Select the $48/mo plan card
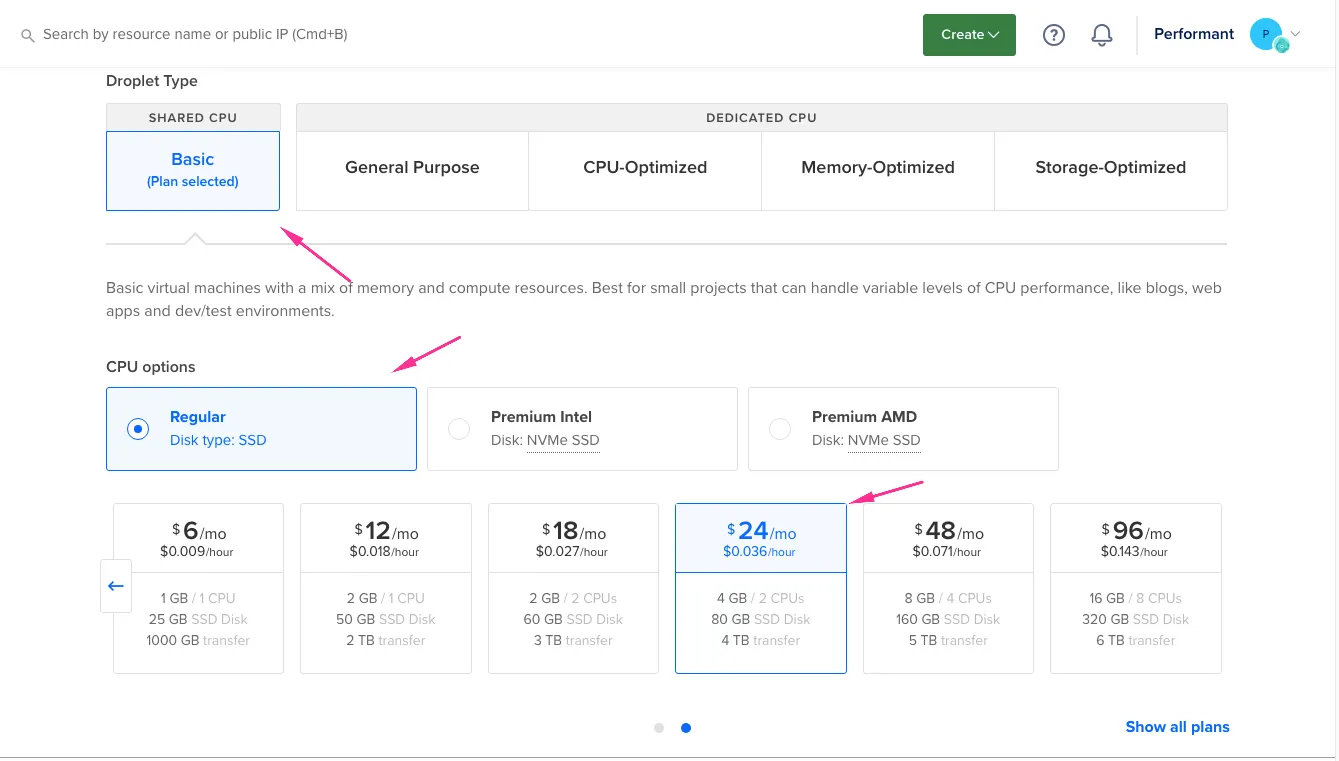Image resolution: width=1339 pixels, height=761 pixels. click(x=948, y=588)
